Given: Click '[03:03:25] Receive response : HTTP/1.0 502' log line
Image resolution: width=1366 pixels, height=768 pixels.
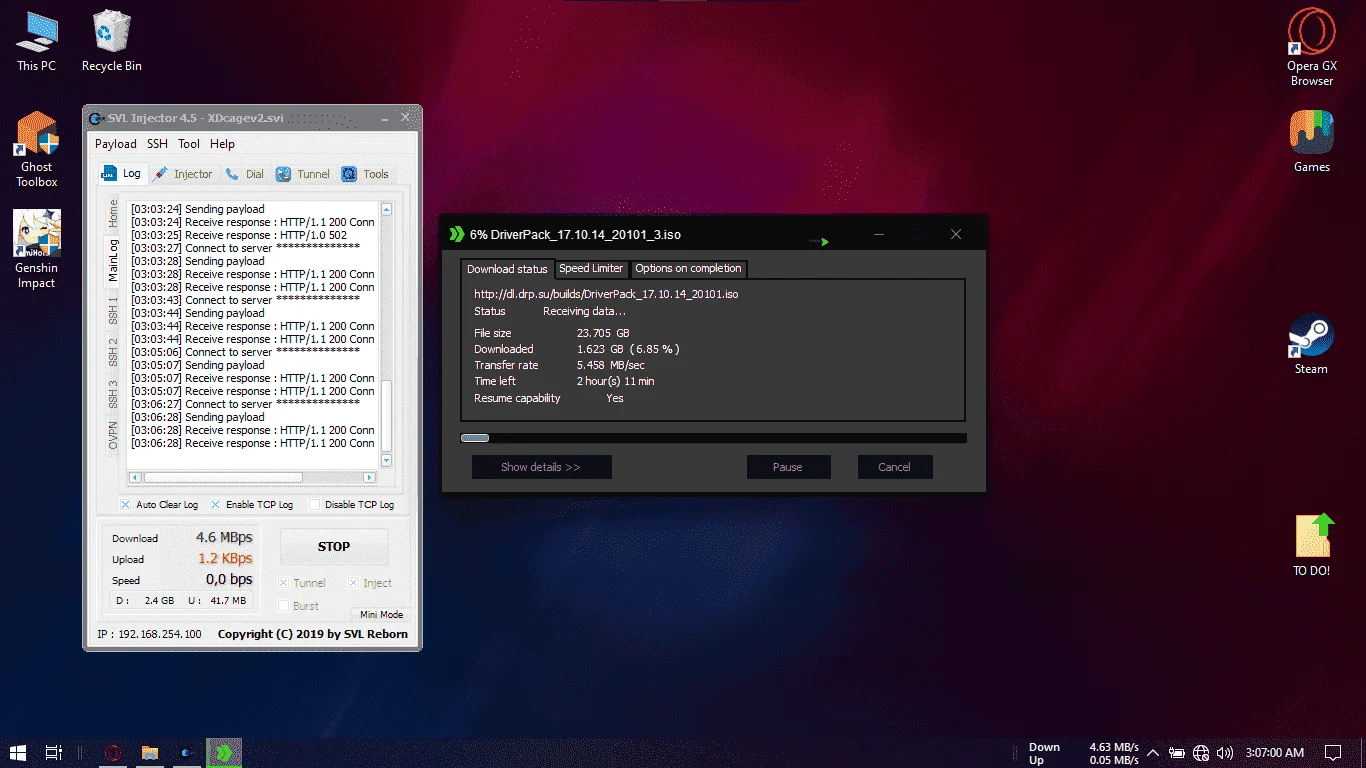Looking at the screenshot, I should [239, 235].
